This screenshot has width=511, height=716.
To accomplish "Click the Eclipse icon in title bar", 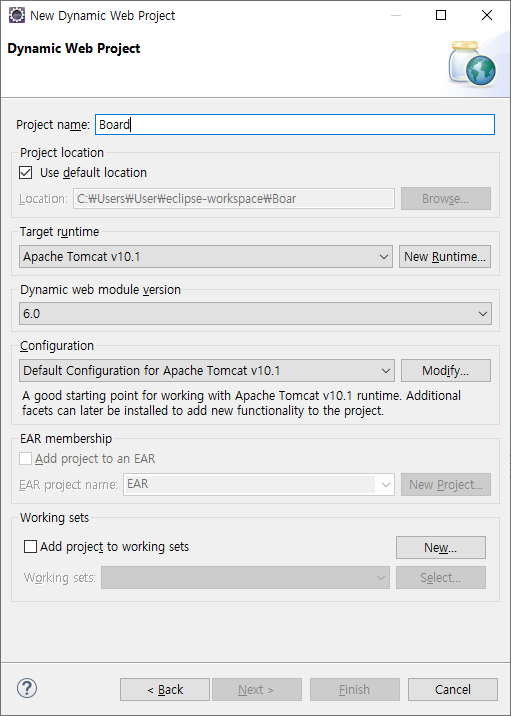I will coord(17,16).
